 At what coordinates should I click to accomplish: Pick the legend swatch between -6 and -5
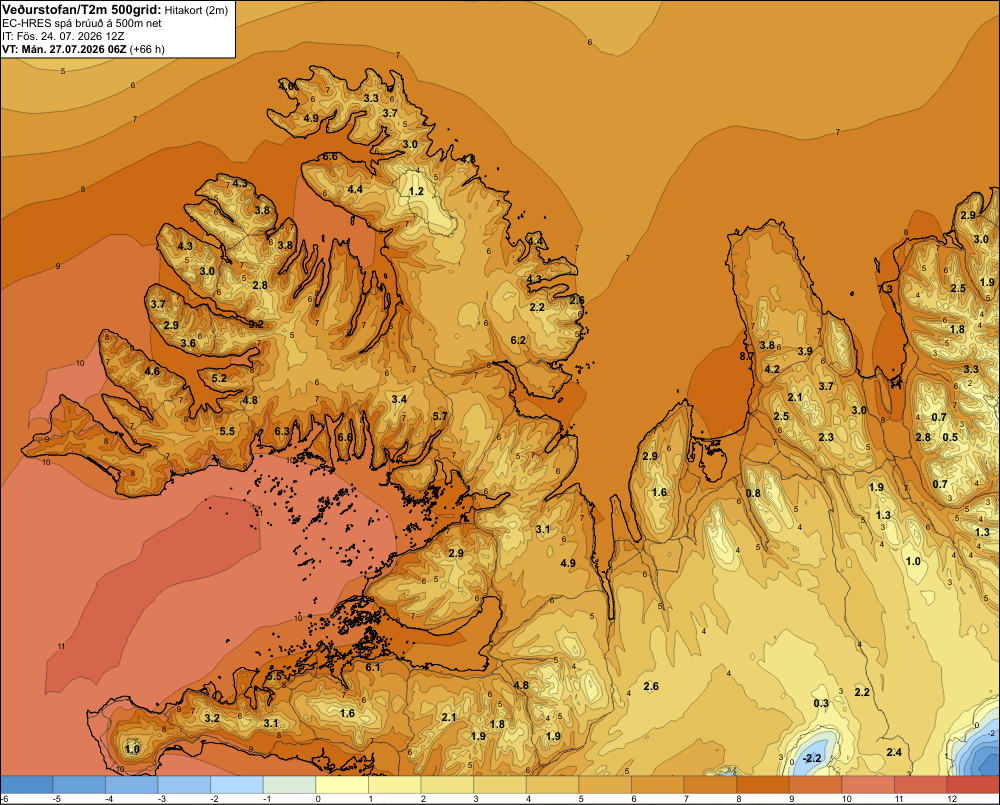27,785
